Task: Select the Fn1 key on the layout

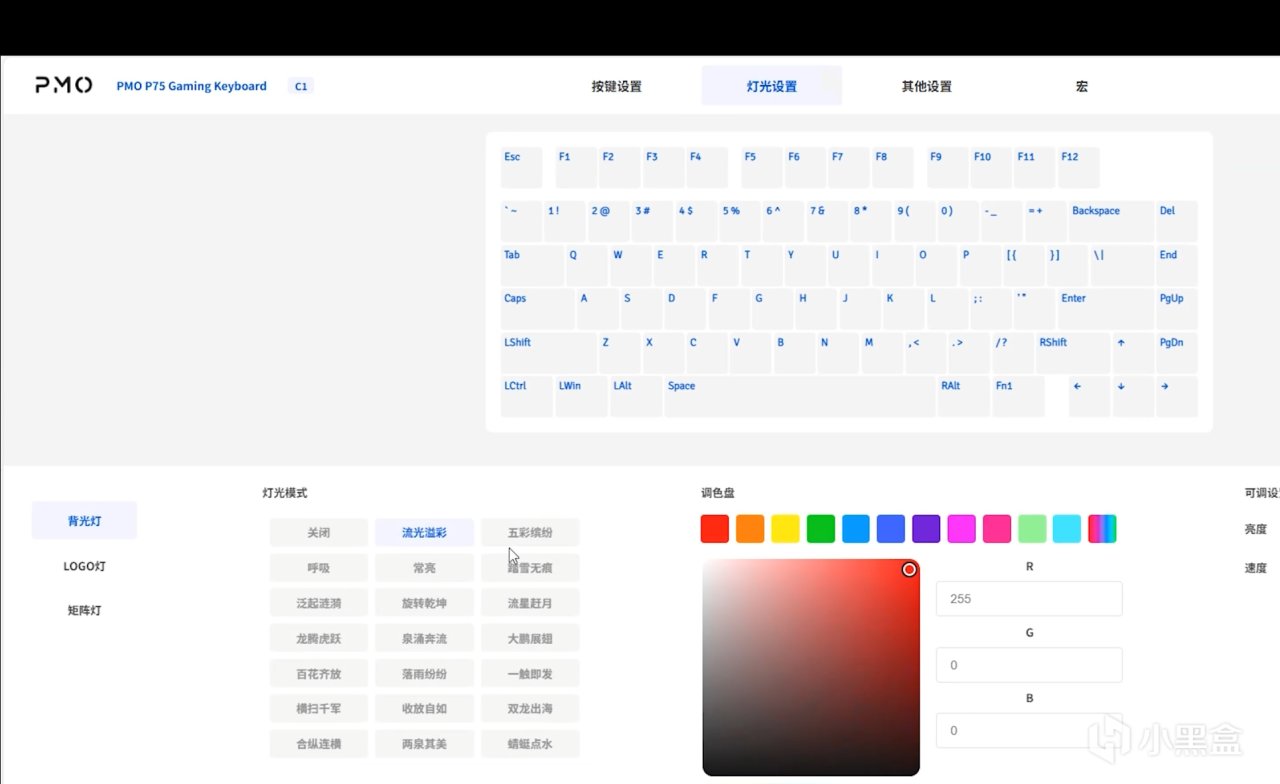Action: 1018,397
